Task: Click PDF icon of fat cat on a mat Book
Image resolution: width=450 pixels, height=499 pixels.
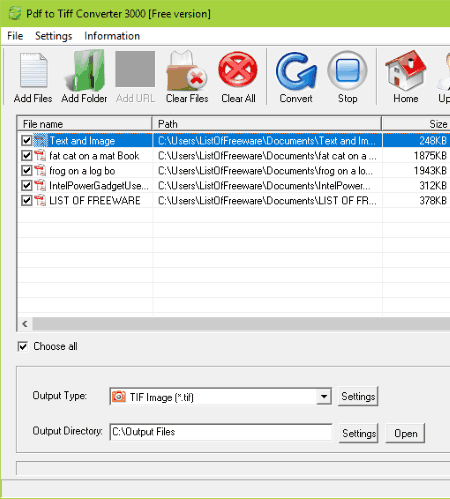Action: [x=40, y=155]
